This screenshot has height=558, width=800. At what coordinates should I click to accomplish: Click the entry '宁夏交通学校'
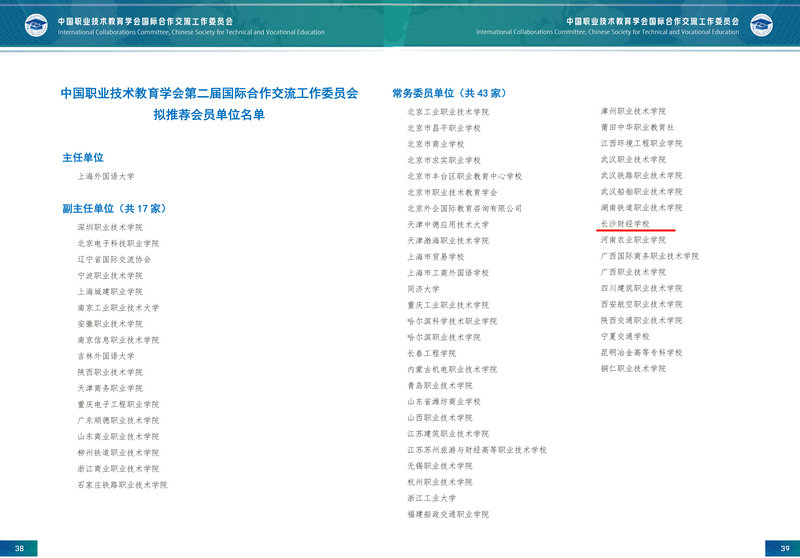tap(625, 336)
